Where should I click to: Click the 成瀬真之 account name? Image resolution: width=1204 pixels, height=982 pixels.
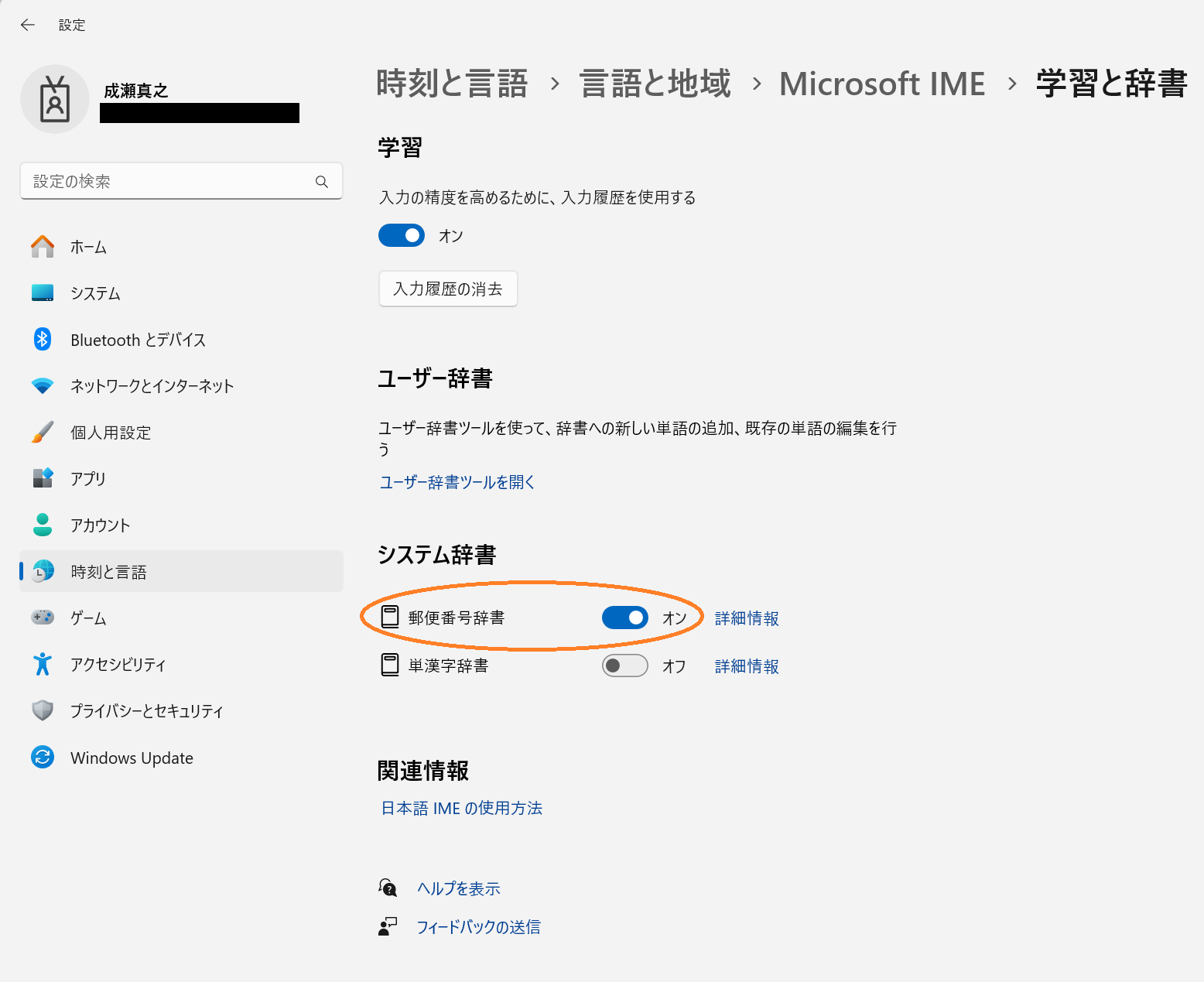136,91
